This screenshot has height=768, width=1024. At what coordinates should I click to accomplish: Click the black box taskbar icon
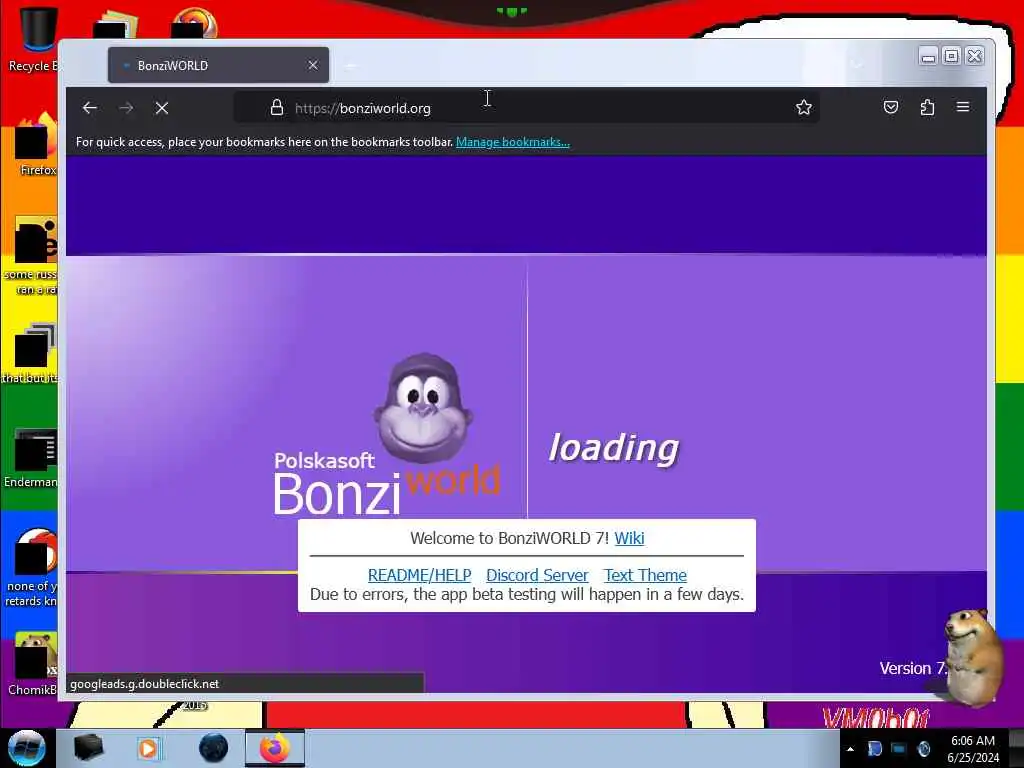pyautogui.click(x=88, y=748)
